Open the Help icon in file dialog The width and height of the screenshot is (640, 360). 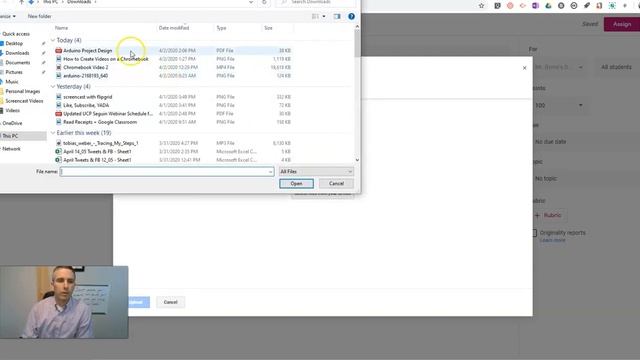[x=351, y=16]
